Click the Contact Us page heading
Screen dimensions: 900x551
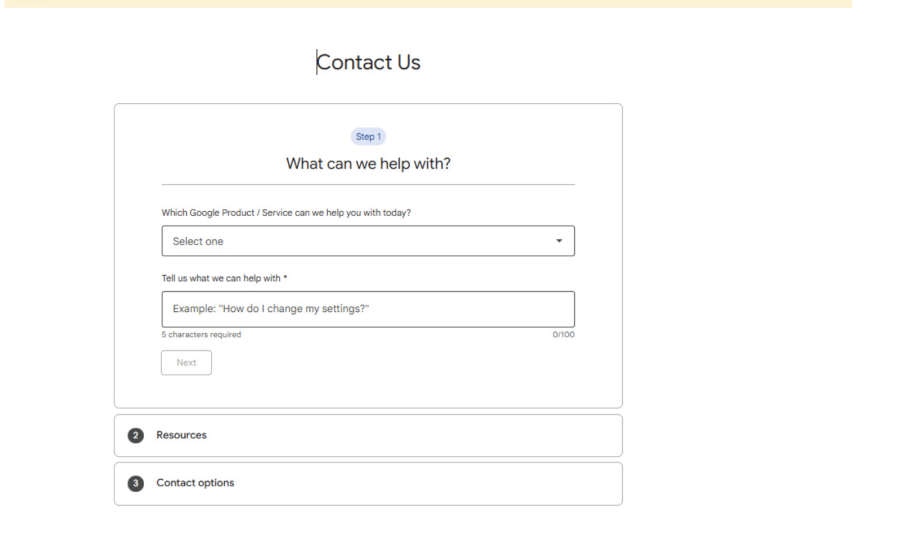coord(369,62)
